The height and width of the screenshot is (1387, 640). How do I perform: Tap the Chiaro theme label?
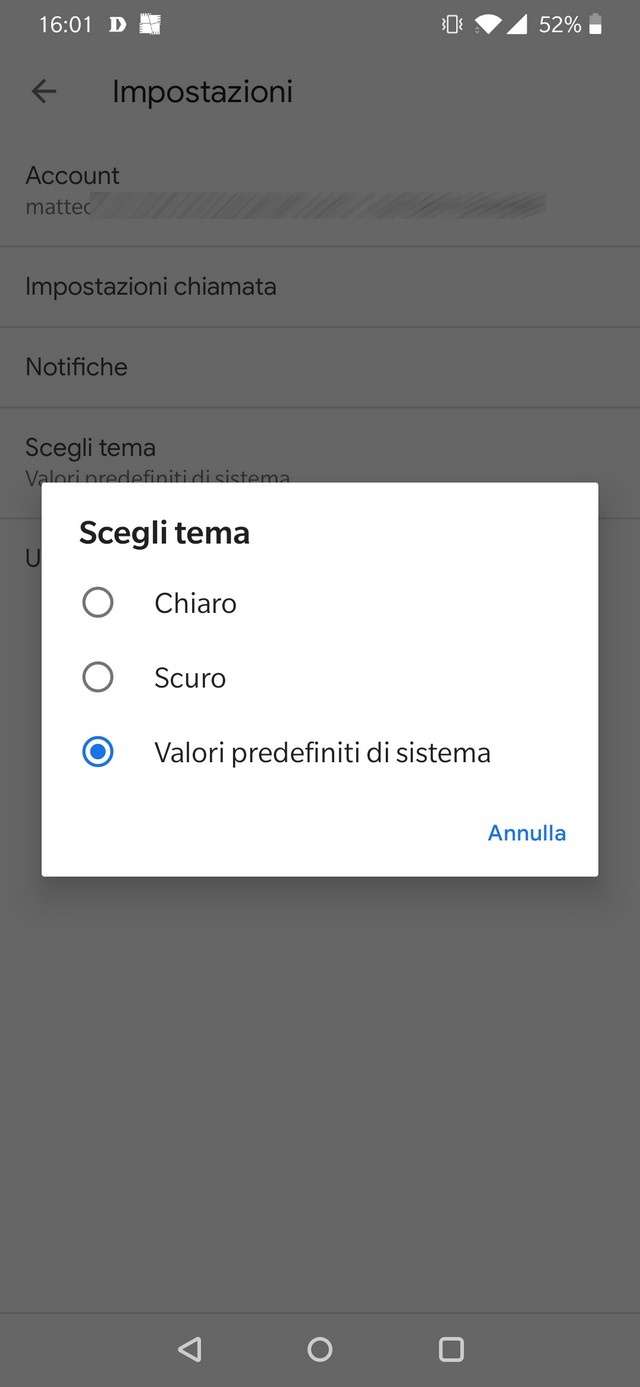coord(195,603)
